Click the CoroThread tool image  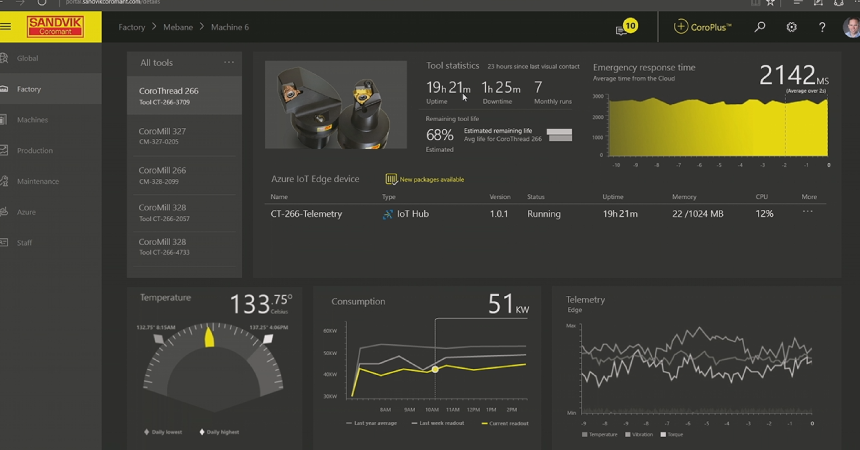point(336,104)
